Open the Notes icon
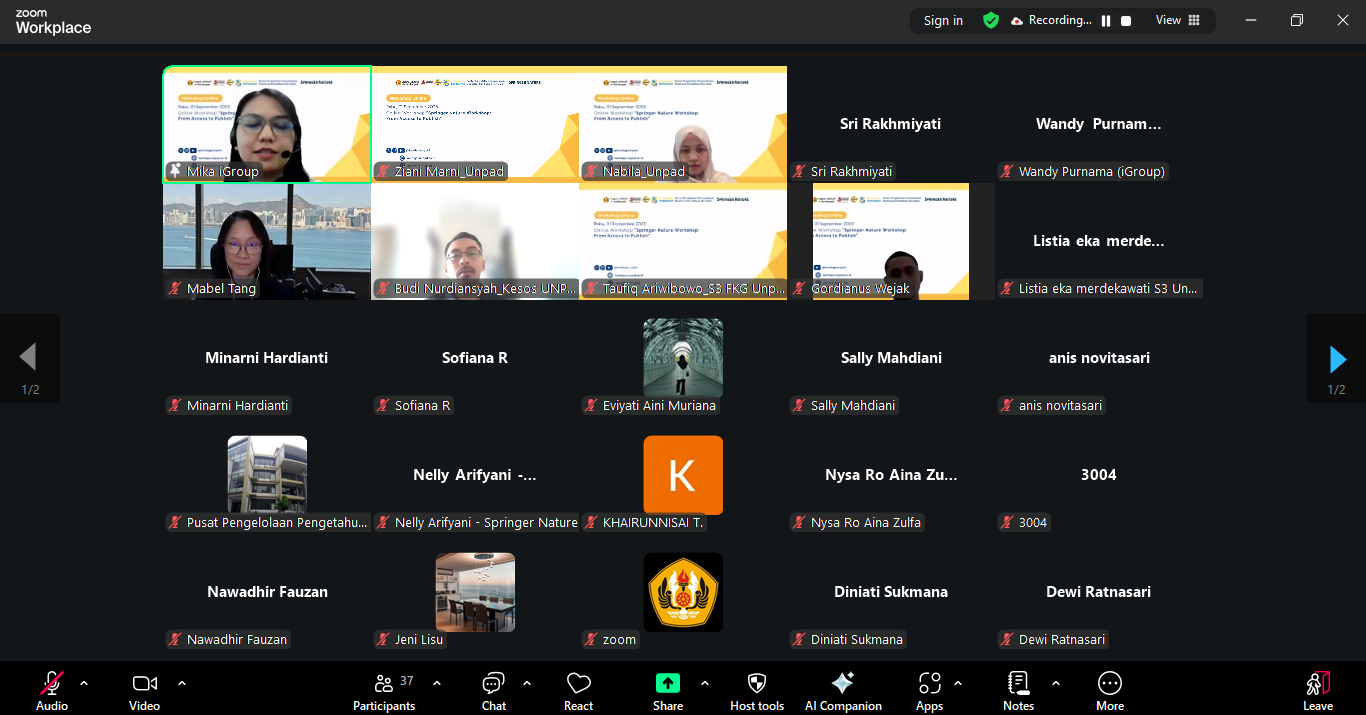Viewport: 1366px width, 715px height. coord(1018,683)
